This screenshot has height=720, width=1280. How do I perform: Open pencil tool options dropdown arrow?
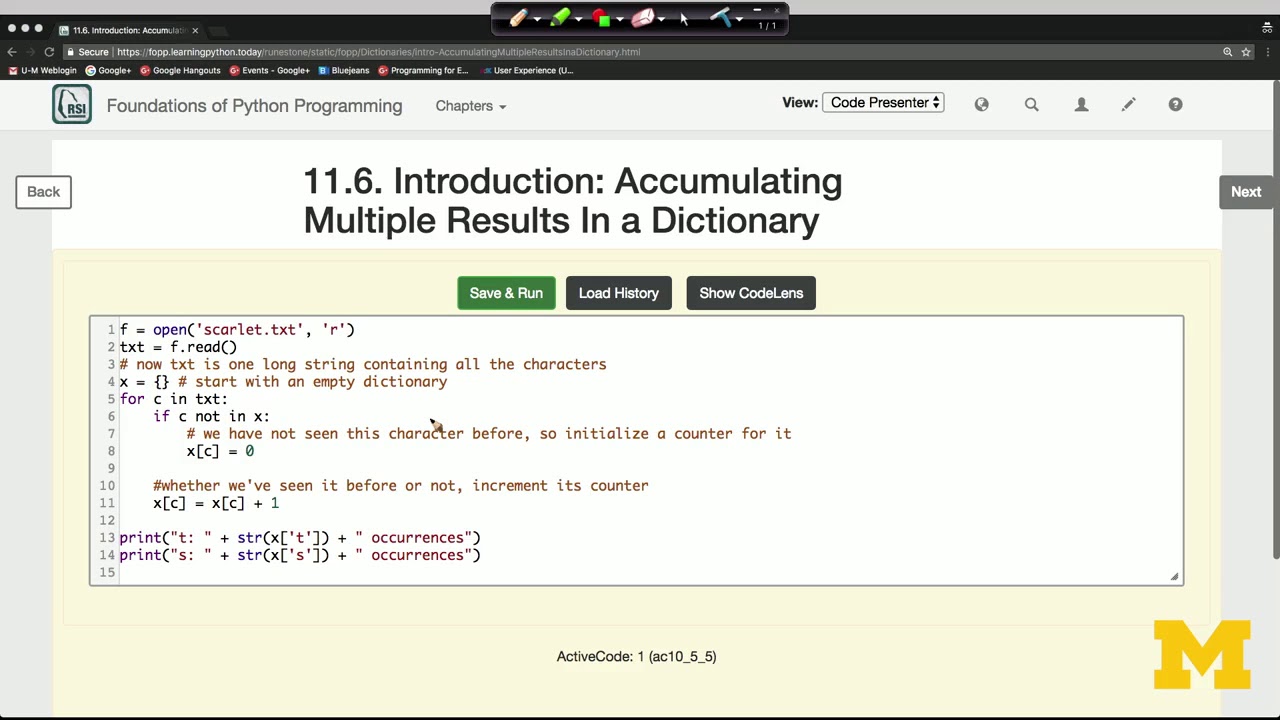[x=537, y=19]
